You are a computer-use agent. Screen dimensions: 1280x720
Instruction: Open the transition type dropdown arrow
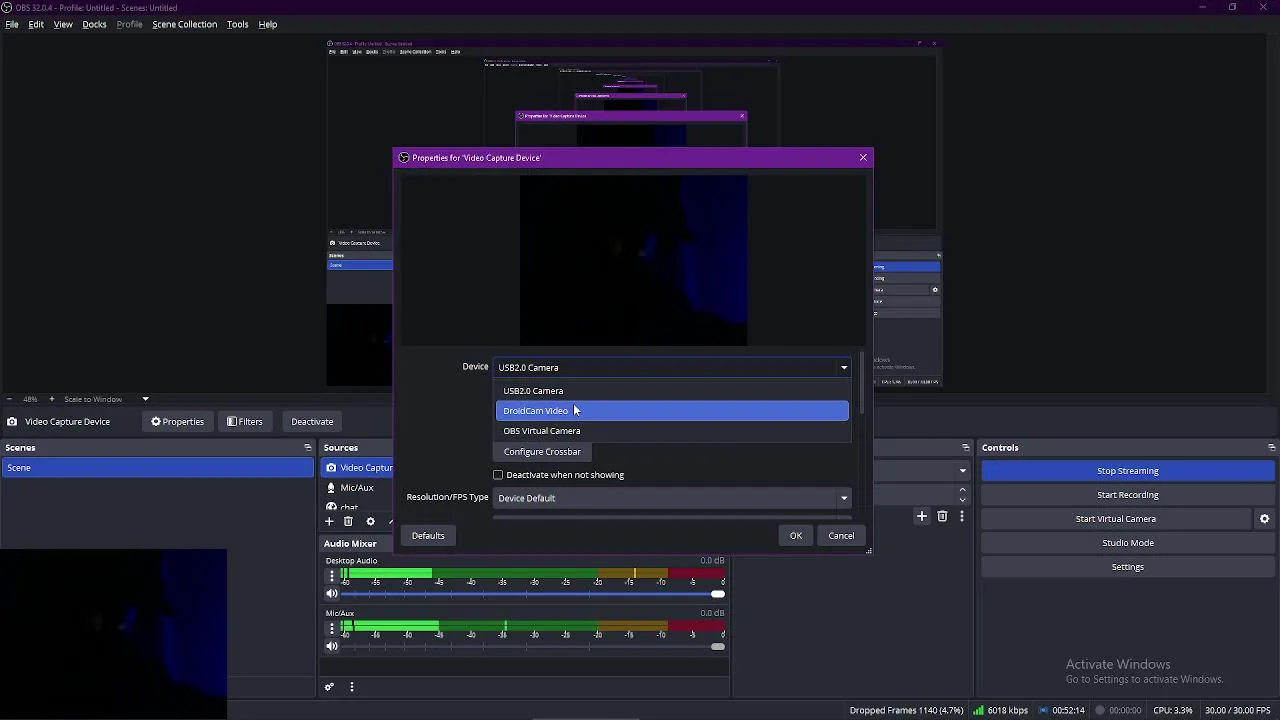(x=963, y=471)
